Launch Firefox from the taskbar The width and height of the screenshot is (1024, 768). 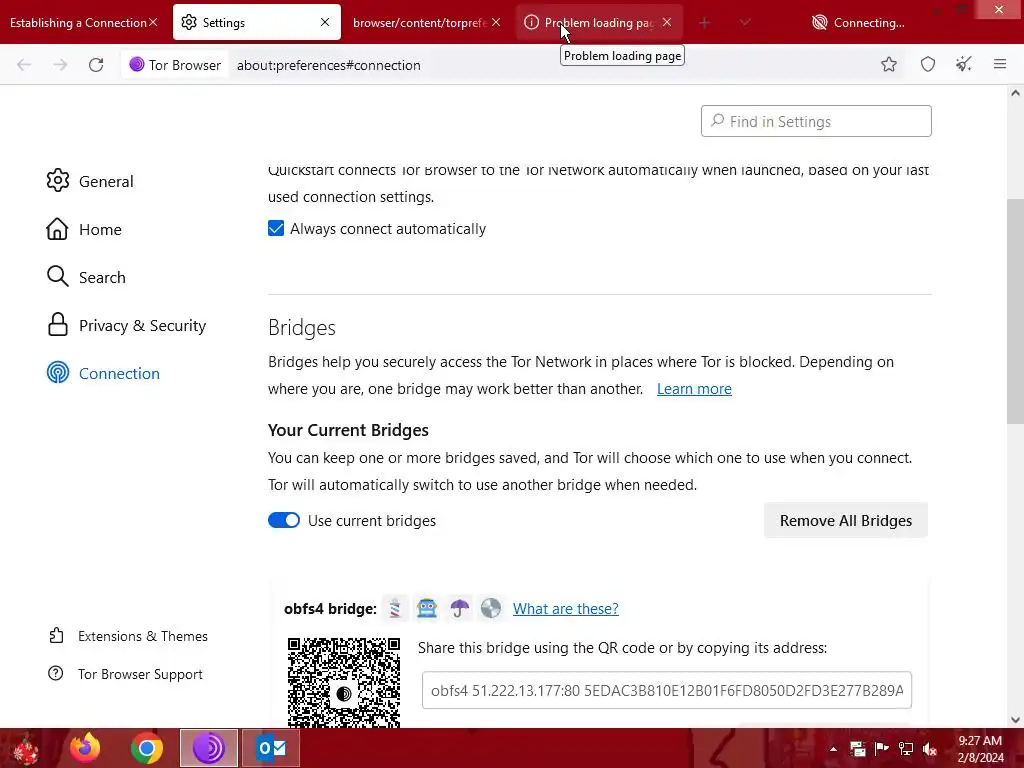pyautogui.click(x=86, y=748)
